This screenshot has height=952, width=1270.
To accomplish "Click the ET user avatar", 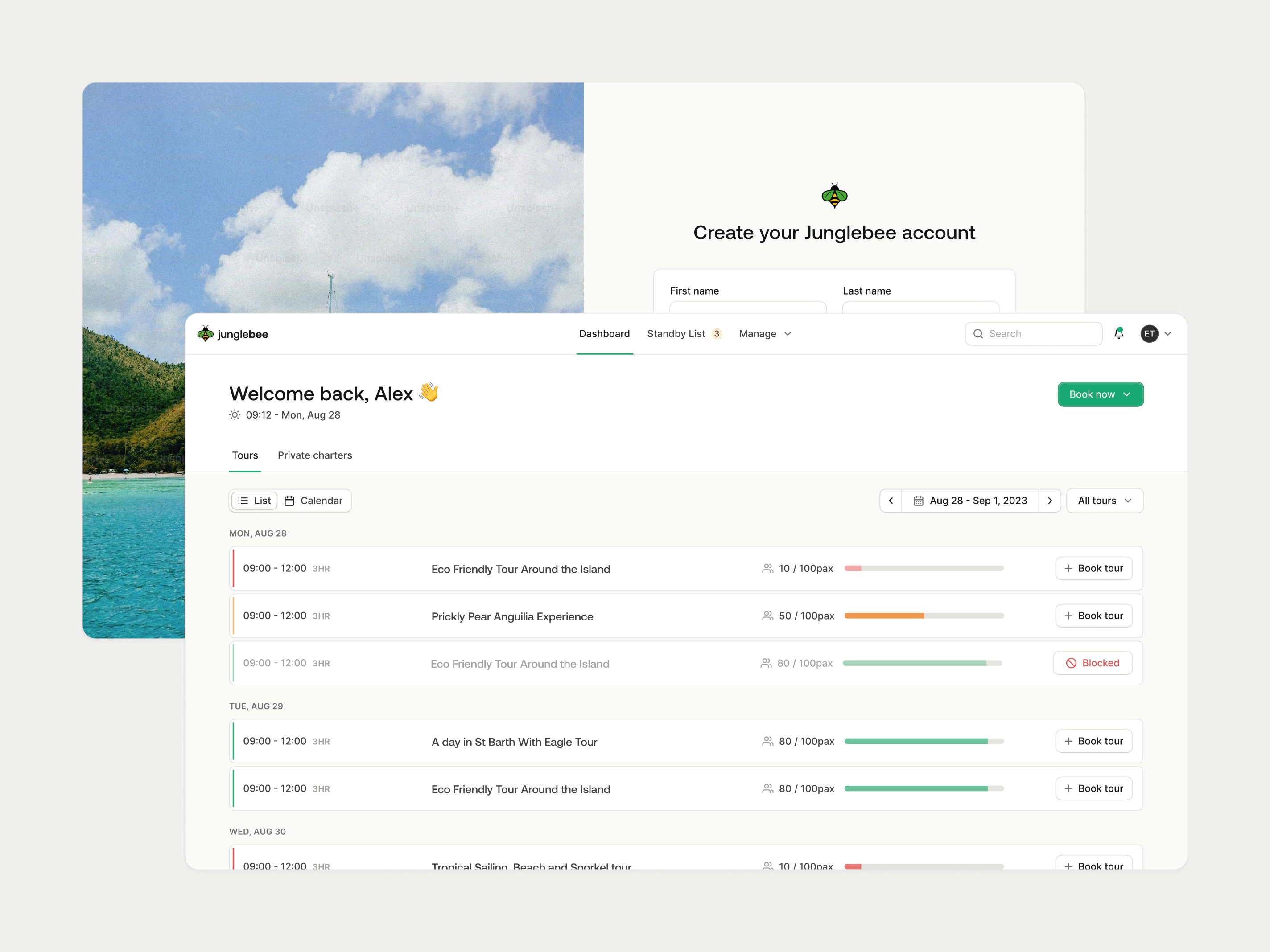I will tap(1149, 334).
